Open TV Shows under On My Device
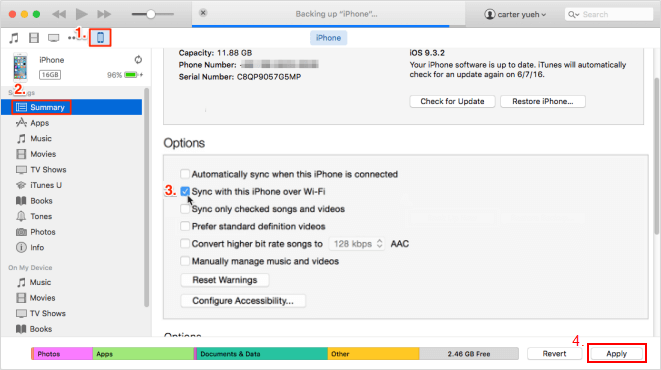661x370 pixels. pos(47,314)
